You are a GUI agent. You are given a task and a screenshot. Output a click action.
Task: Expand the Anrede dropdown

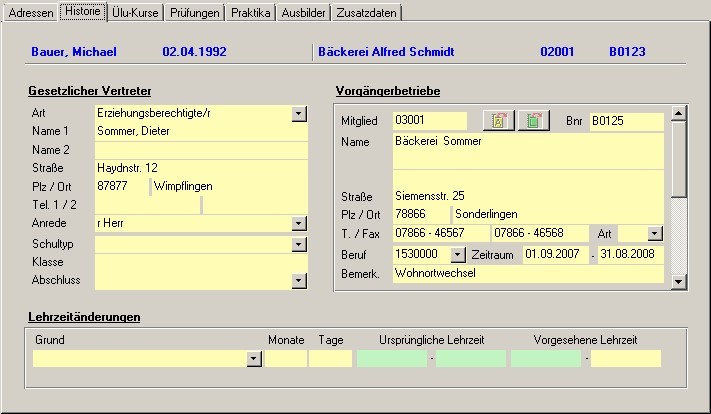298,223
